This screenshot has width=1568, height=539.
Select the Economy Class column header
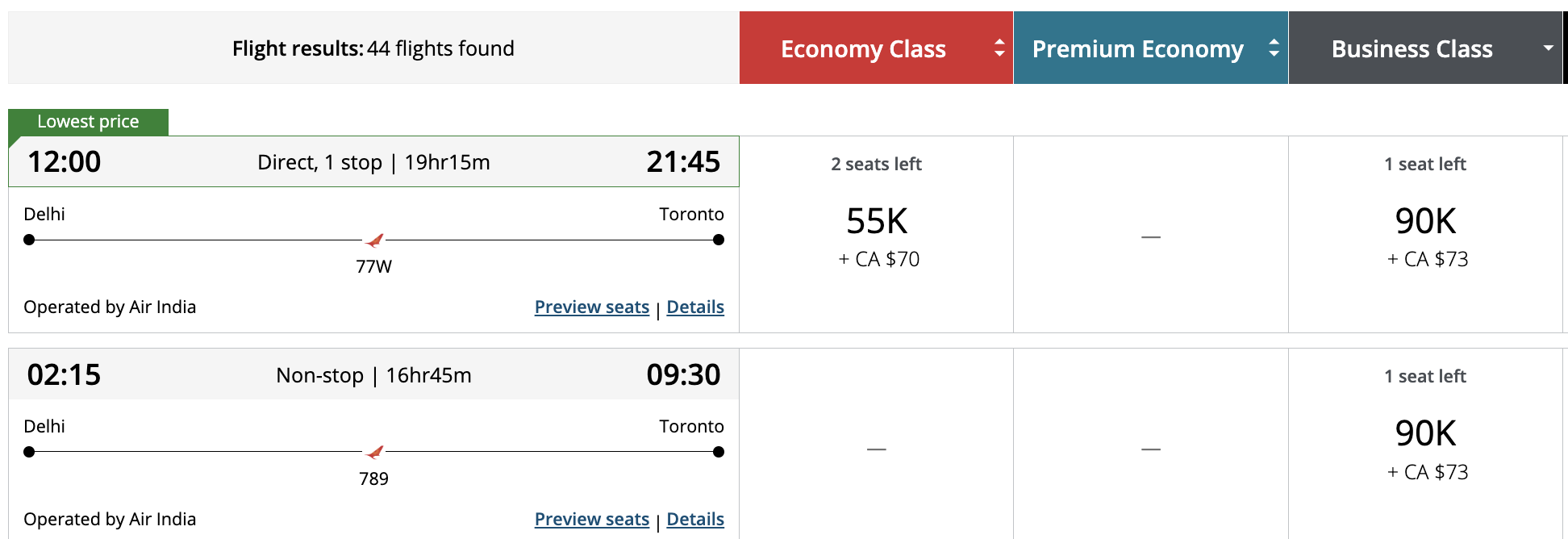863,48
